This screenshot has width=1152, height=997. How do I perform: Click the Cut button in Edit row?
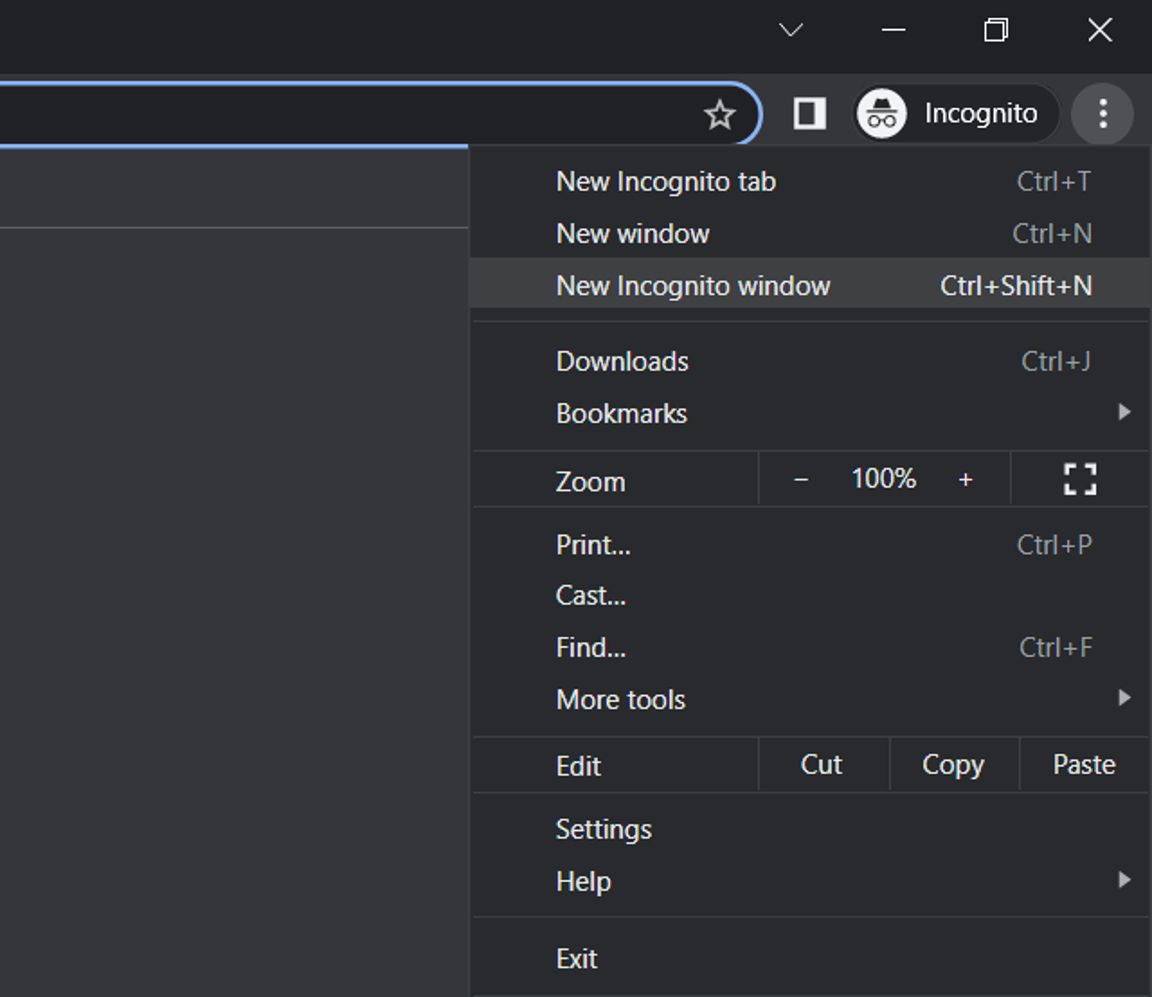coord(822,765)
